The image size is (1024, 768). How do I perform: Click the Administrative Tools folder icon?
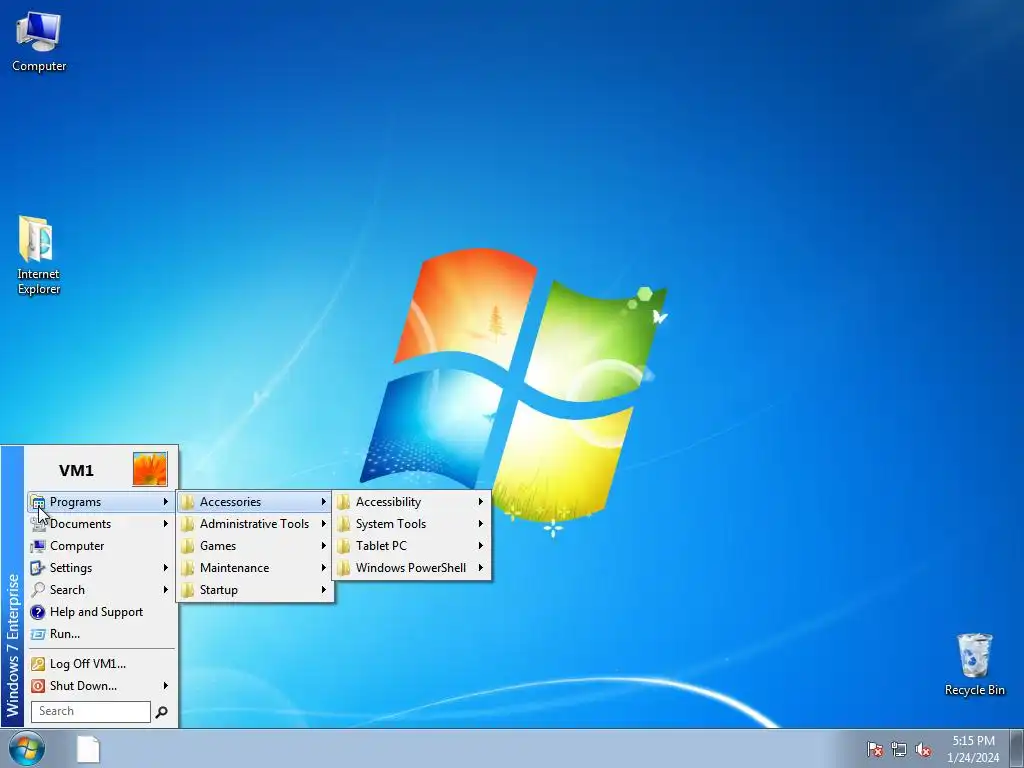(188, 524)
